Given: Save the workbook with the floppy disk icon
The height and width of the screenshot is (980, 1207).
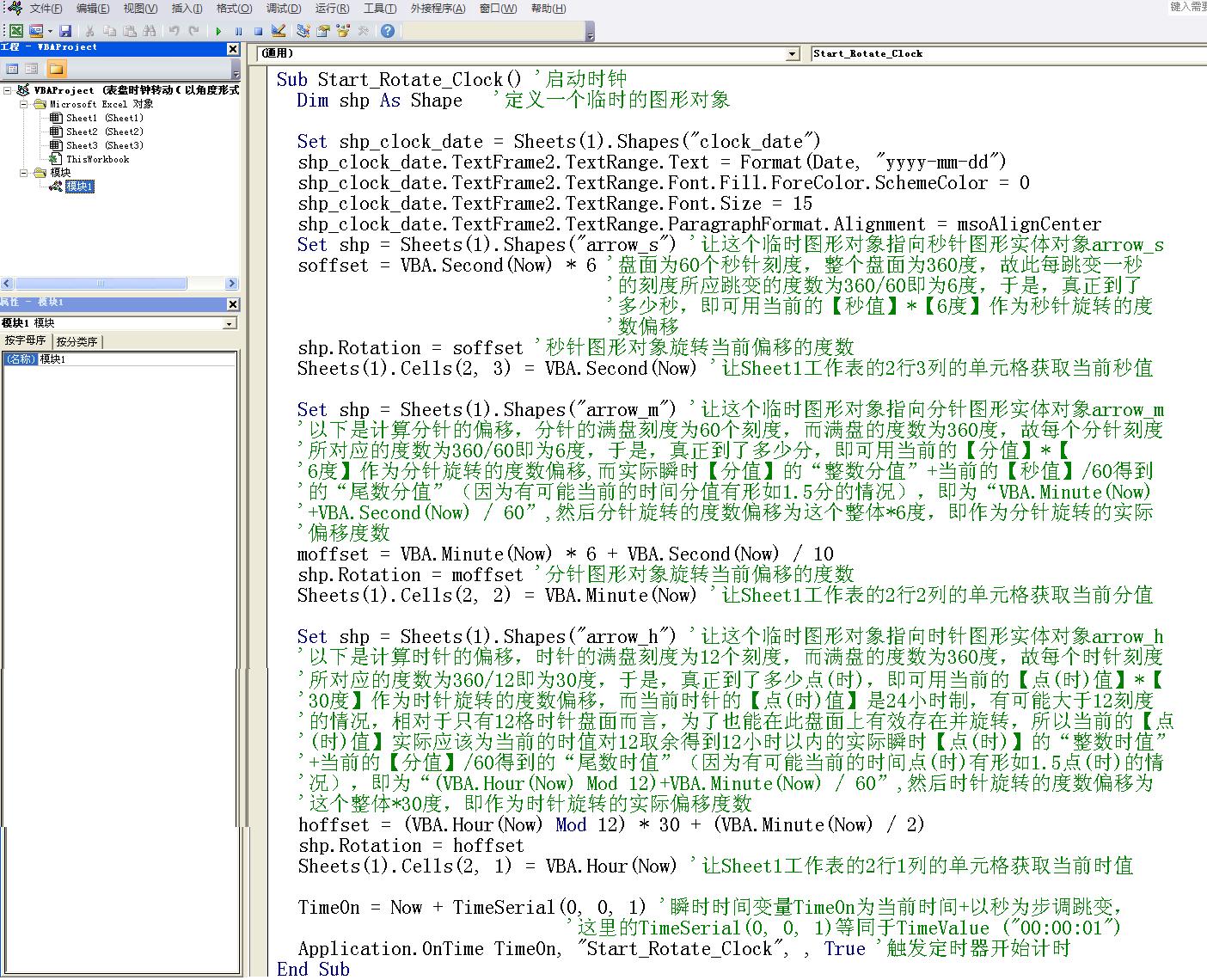Looking at the screenshot, I should coord(65,31).
